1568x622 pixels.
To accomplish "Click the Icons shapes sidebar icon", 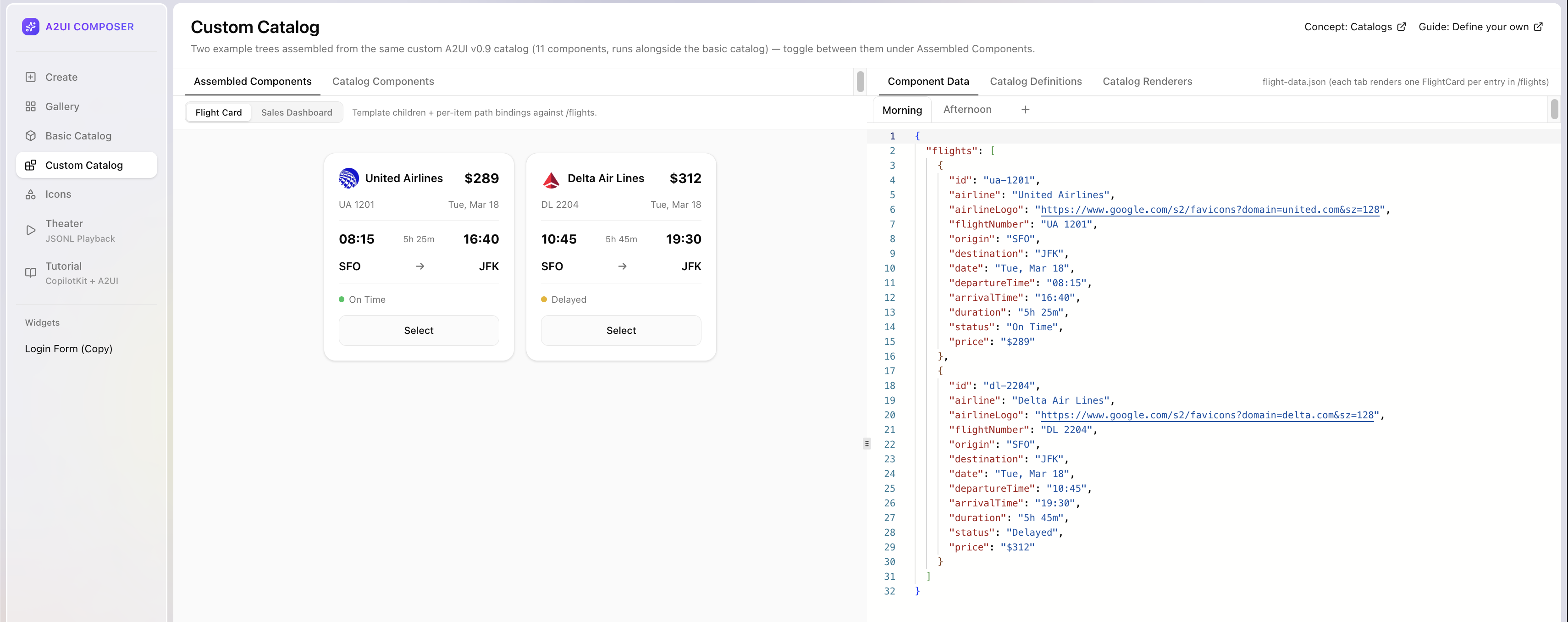I will click(x=30, y=194).
